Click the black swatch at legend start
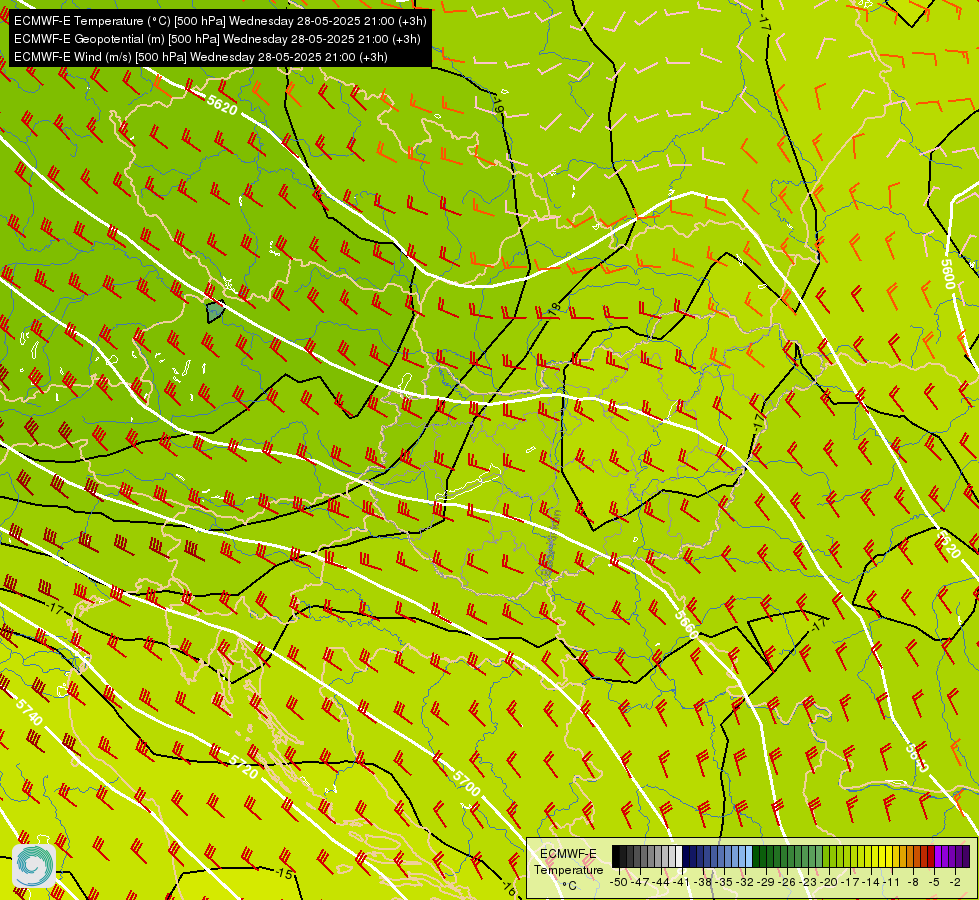979x900 pixels. tap(616, 856)
